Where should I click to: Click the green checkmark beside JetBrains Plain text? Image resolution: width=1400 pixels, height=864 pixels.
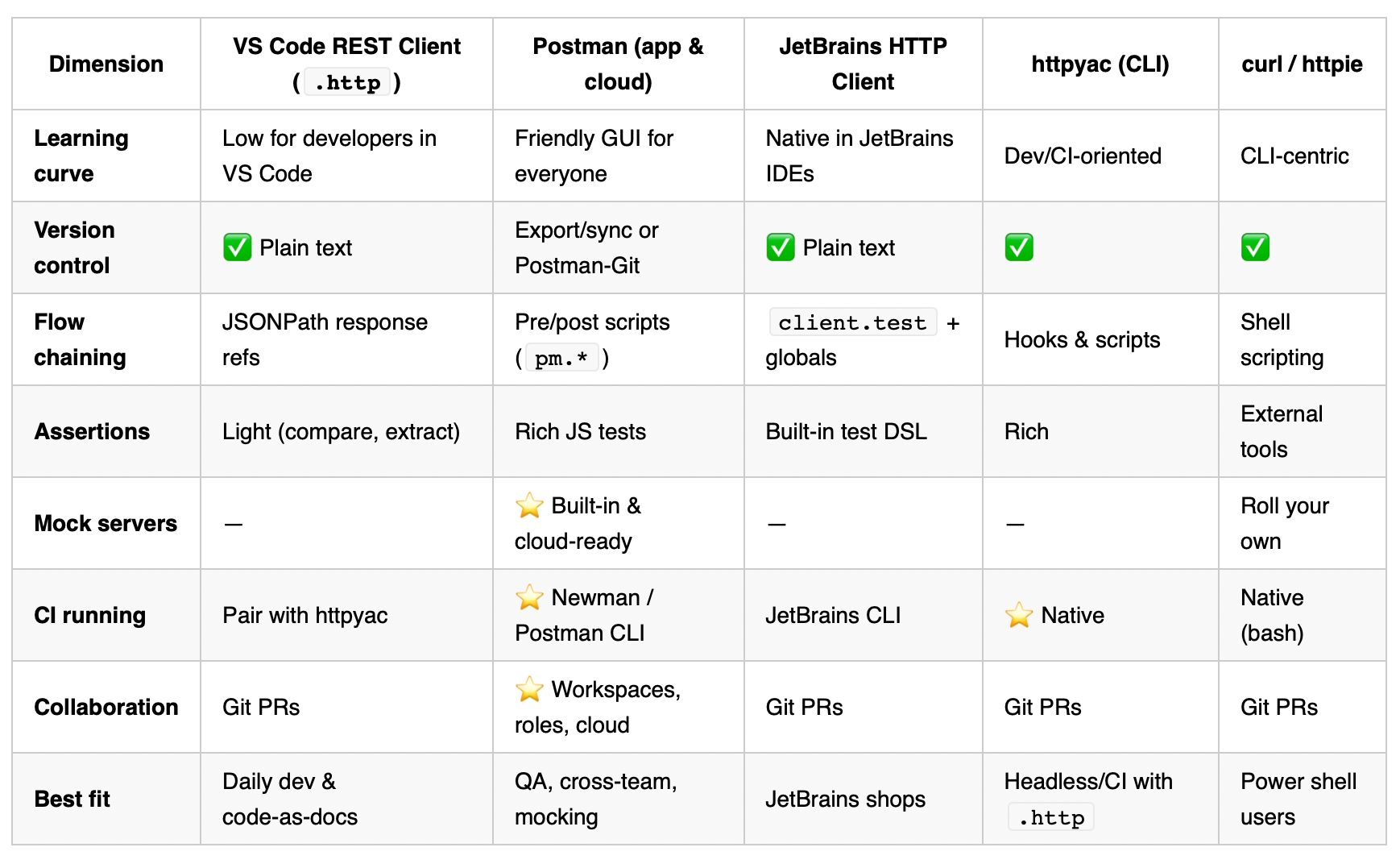click(x=780, y=247)
